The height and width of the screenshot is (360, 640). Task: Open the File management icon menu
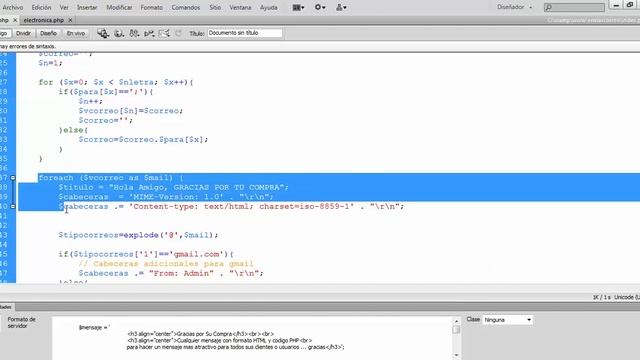134,33
